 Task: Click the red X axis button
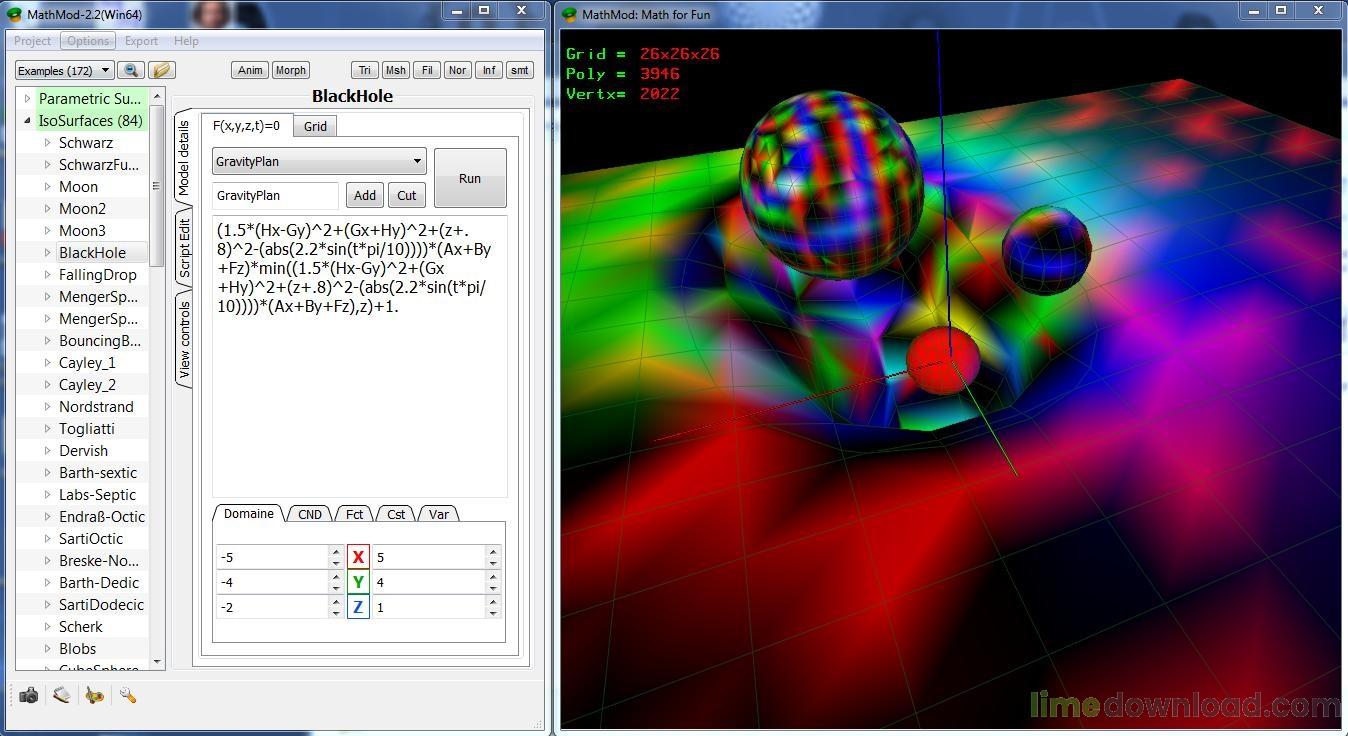pyautogui.click(x=358, y=557)
